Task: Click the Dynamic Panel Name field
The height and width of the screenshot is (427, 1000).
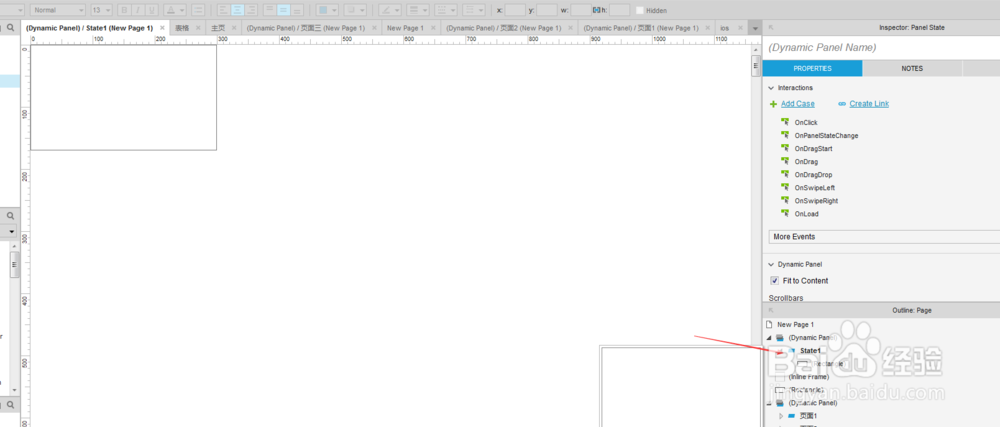Action: (x=883, y=47)
